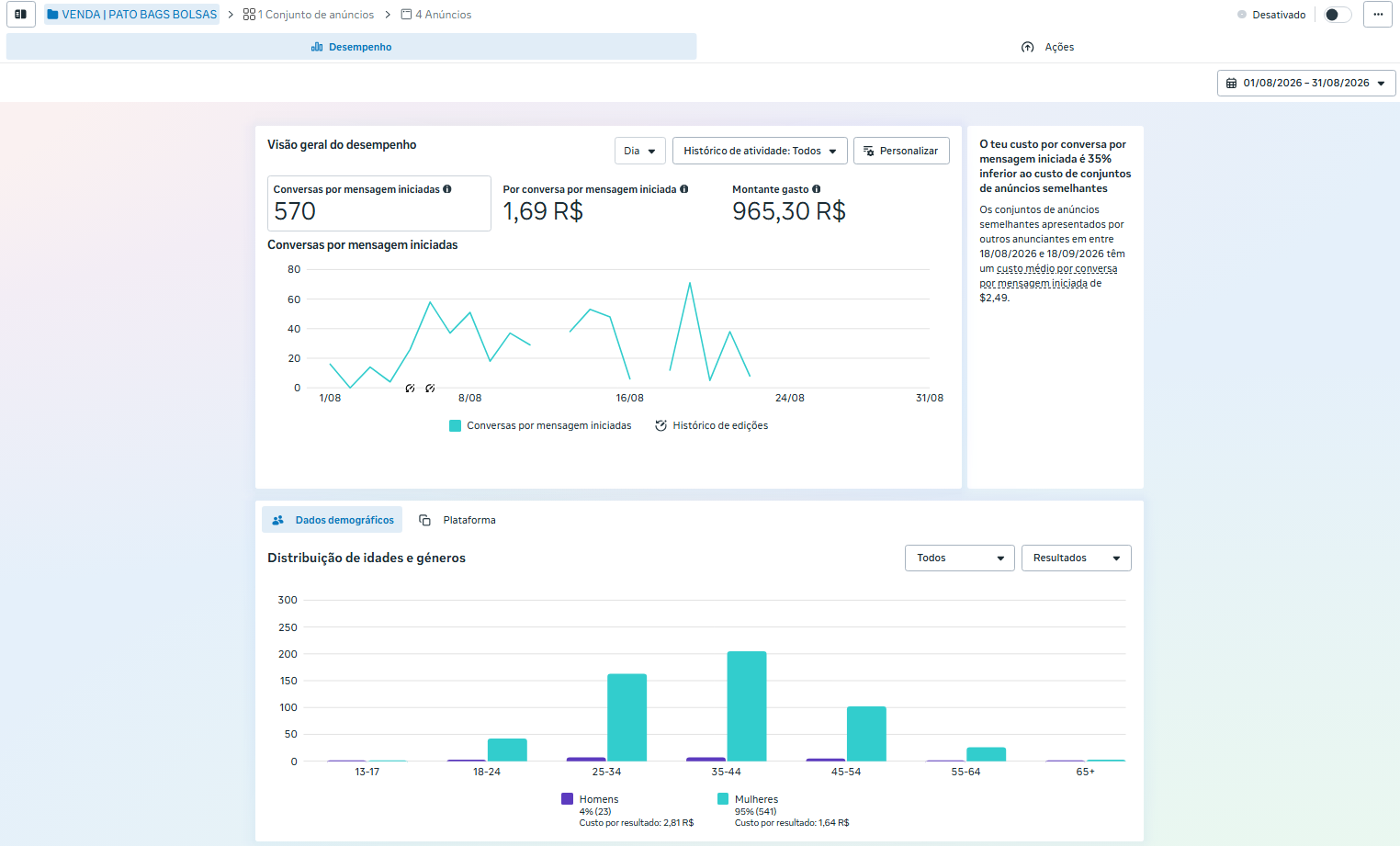Open VENDA | PATO BAGS BOLSAS campaign breadcrumb

[132, 15]
